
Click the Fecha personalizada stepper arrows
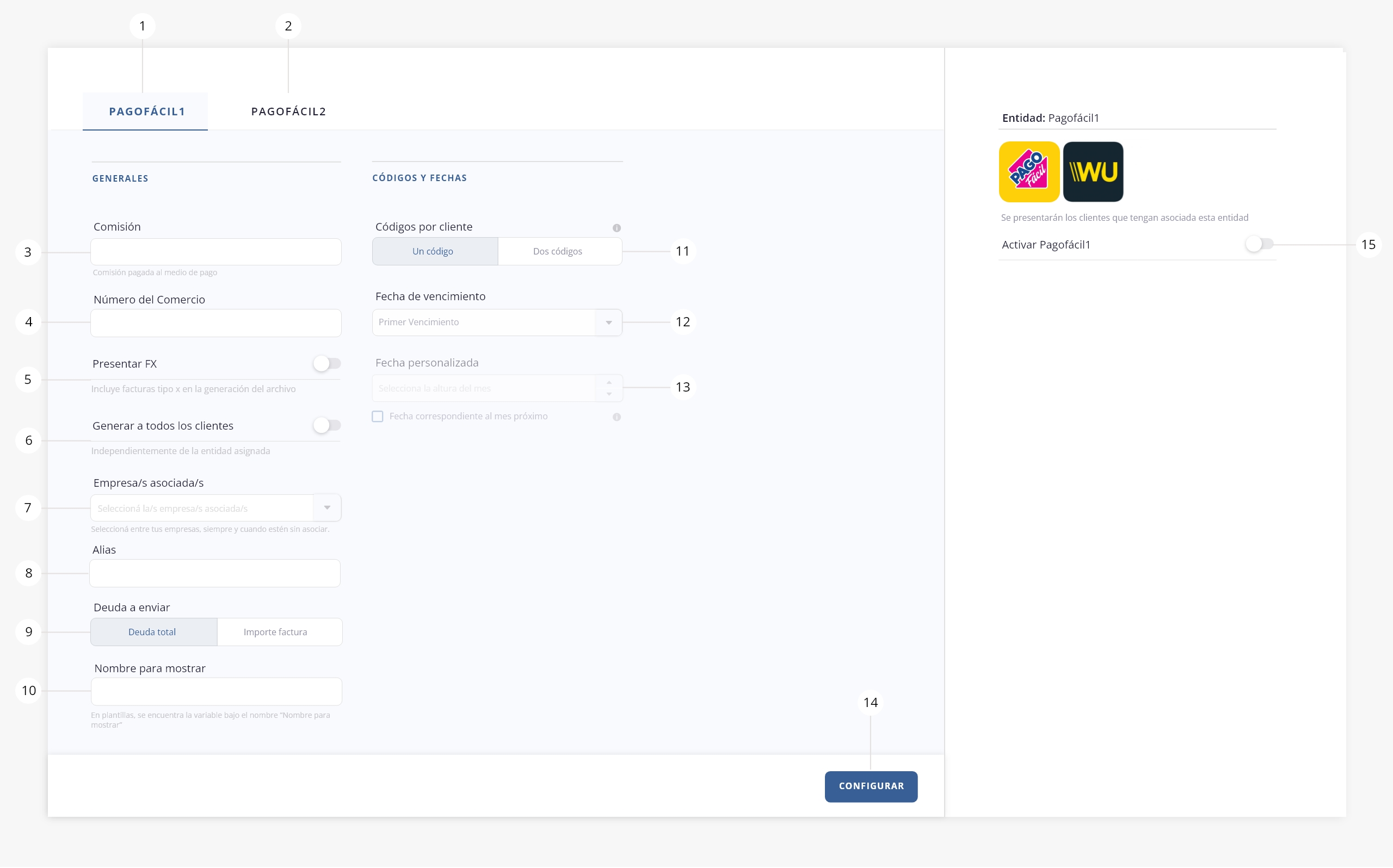(609, 389)
